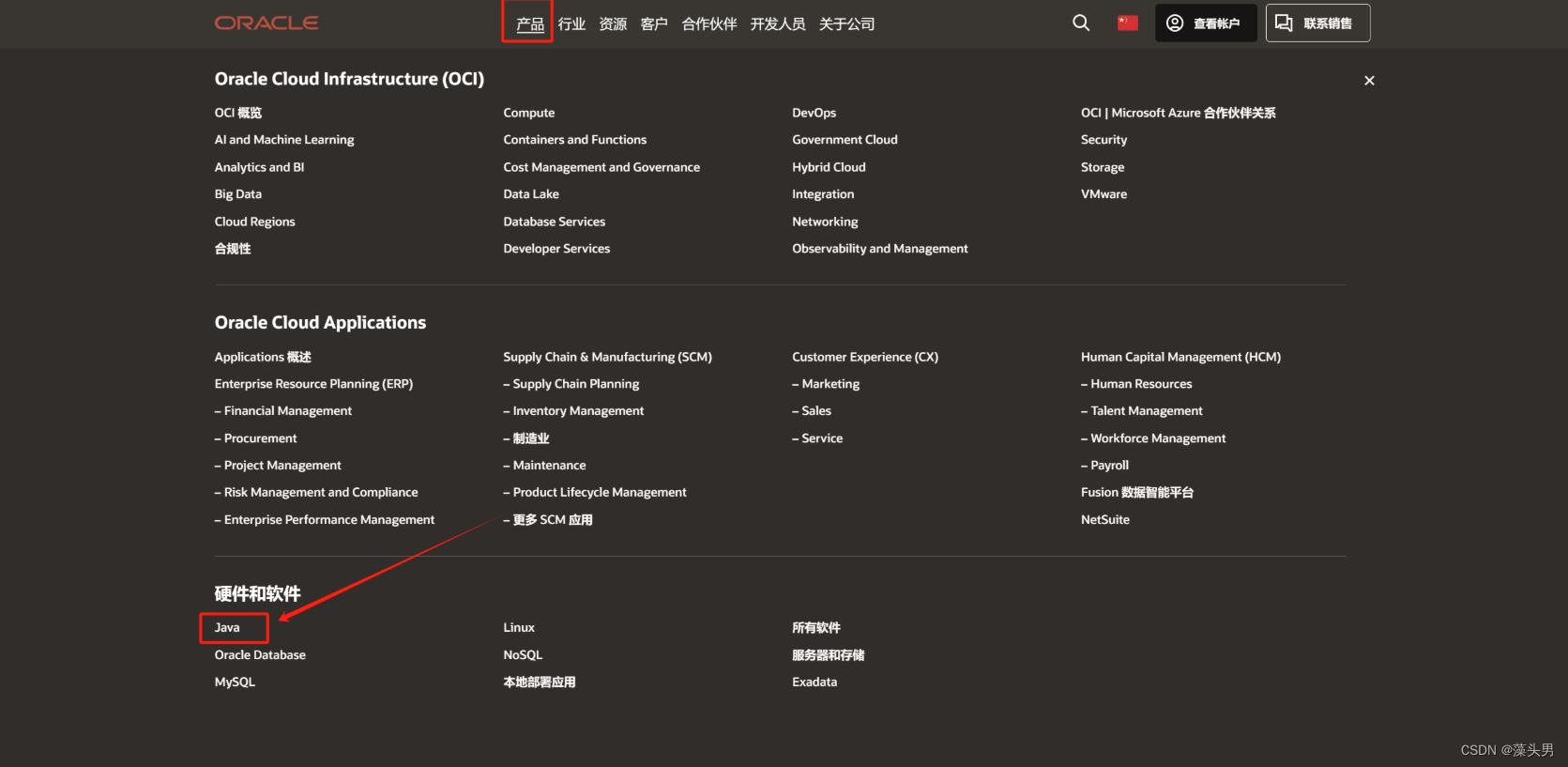The image size is (1568, 767).
Task: Click the Oracle logo
Action: (x=266, y=23)
